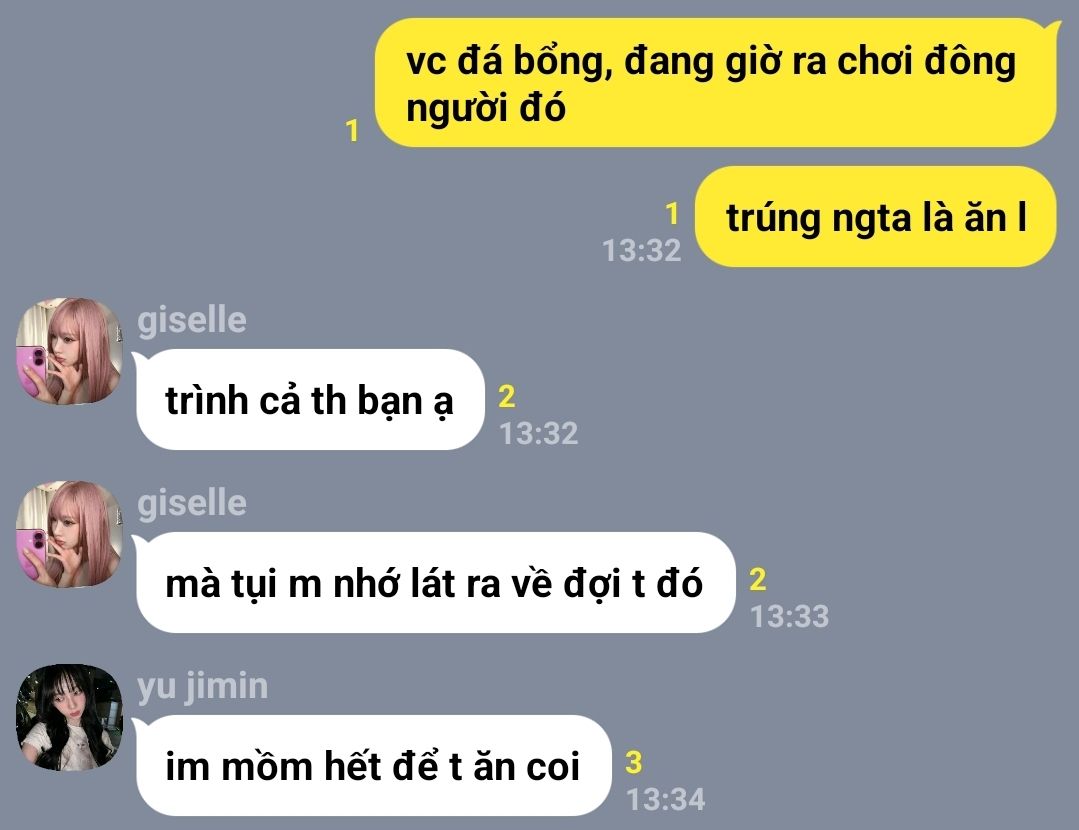Tap unread count 1 next to "trúng ngta là ăn l"
This screenshot has height=830, width=1079.
point(672,214)
